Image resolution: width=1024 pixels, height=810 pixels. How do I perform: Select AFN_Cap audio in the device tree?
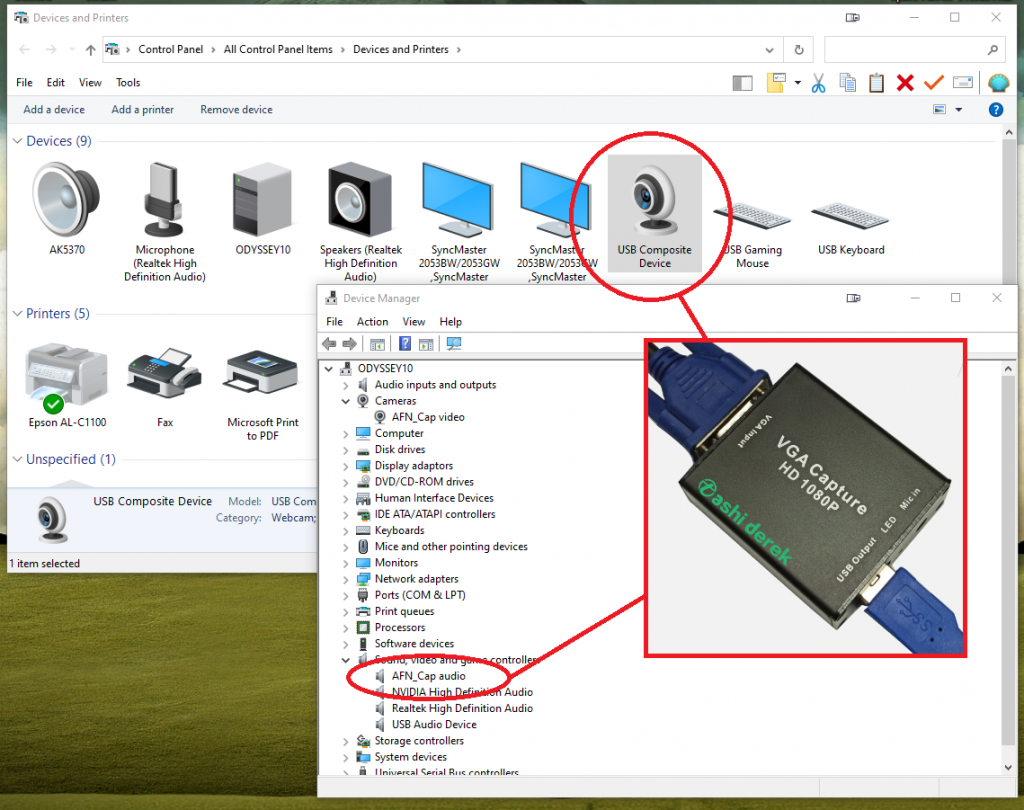[428, 676]
